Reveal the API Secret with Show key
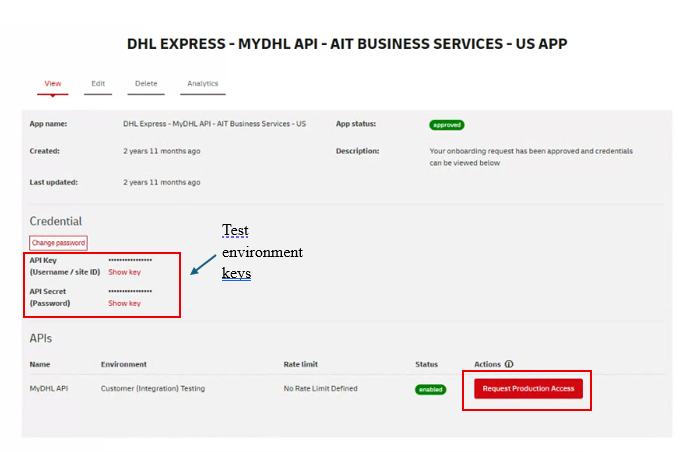This screenshot has width=684, height=452. tap(124, 303)
